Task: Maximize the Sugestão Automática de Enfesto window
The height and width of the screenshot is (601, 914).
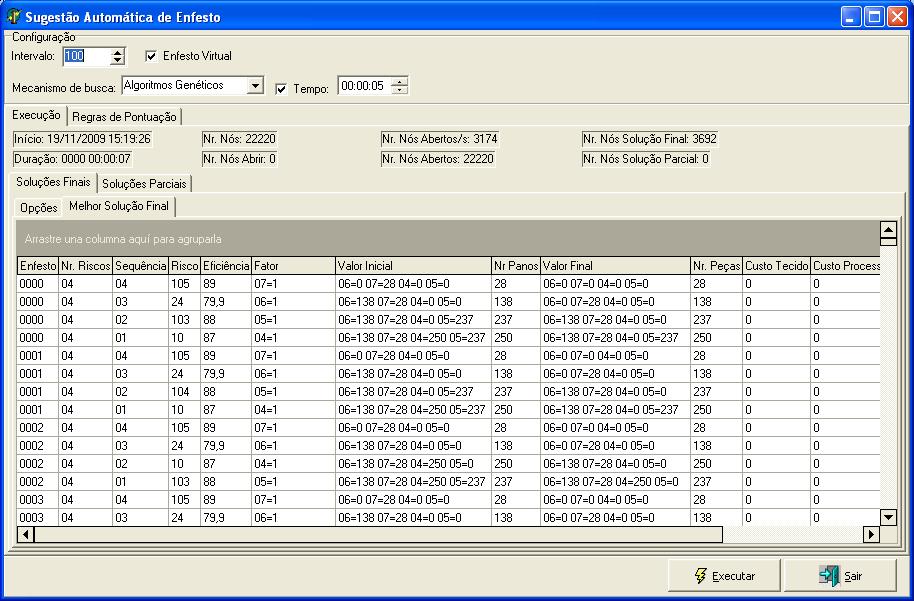Action: tap(873, 17)
